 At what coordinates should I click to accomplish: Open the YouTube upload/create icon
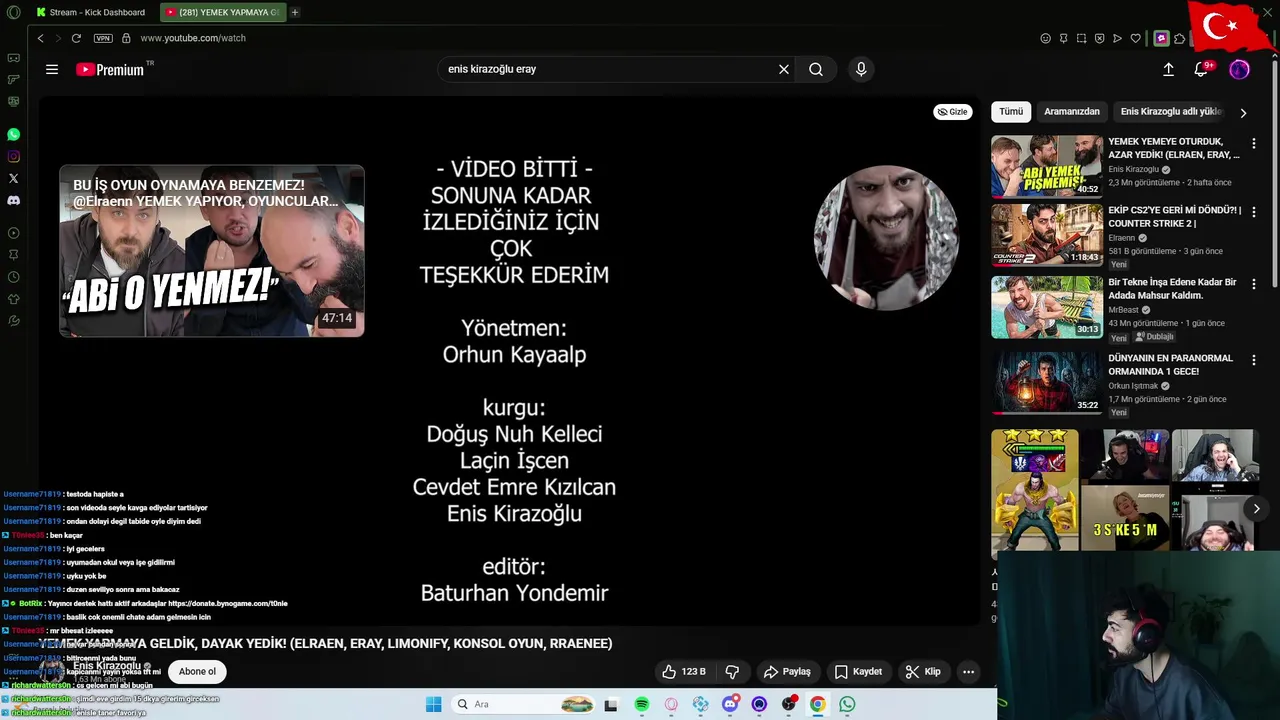coord(1168,69)
